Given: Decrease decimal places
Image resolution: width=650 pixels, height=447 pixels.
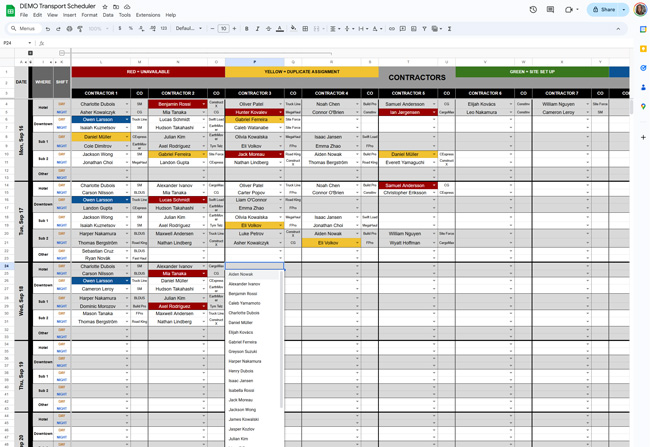Looking at the screenshot, I should coord(142,29).
